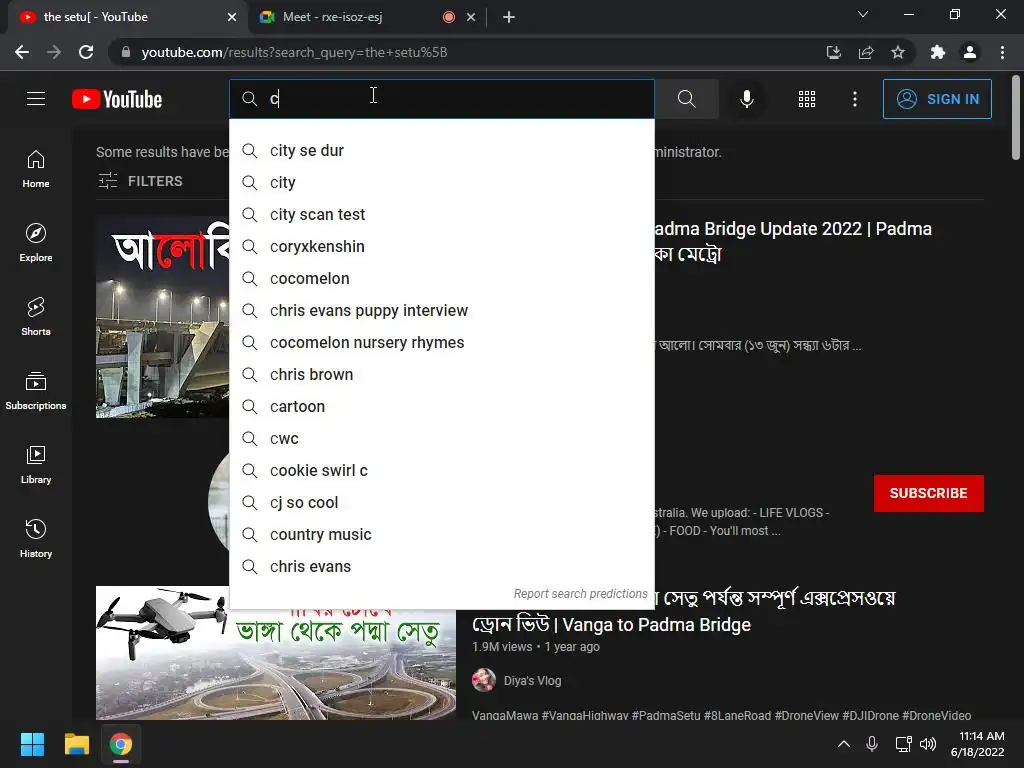Image resolution: width=1024 pixels, height=768 pixels.
Task: Open Explore in the sidebar
Action: pyautogui.click(x=36, y=243)
